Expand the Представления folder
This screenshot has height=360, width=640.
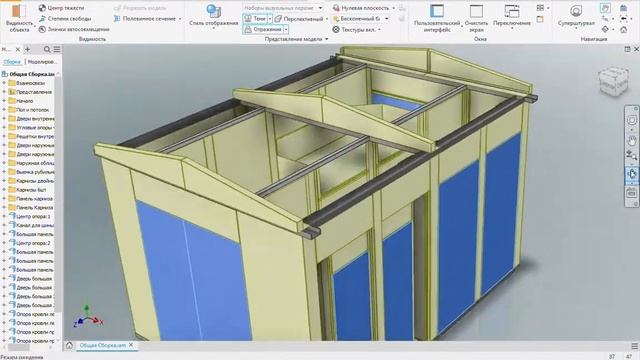click(4, 92)
